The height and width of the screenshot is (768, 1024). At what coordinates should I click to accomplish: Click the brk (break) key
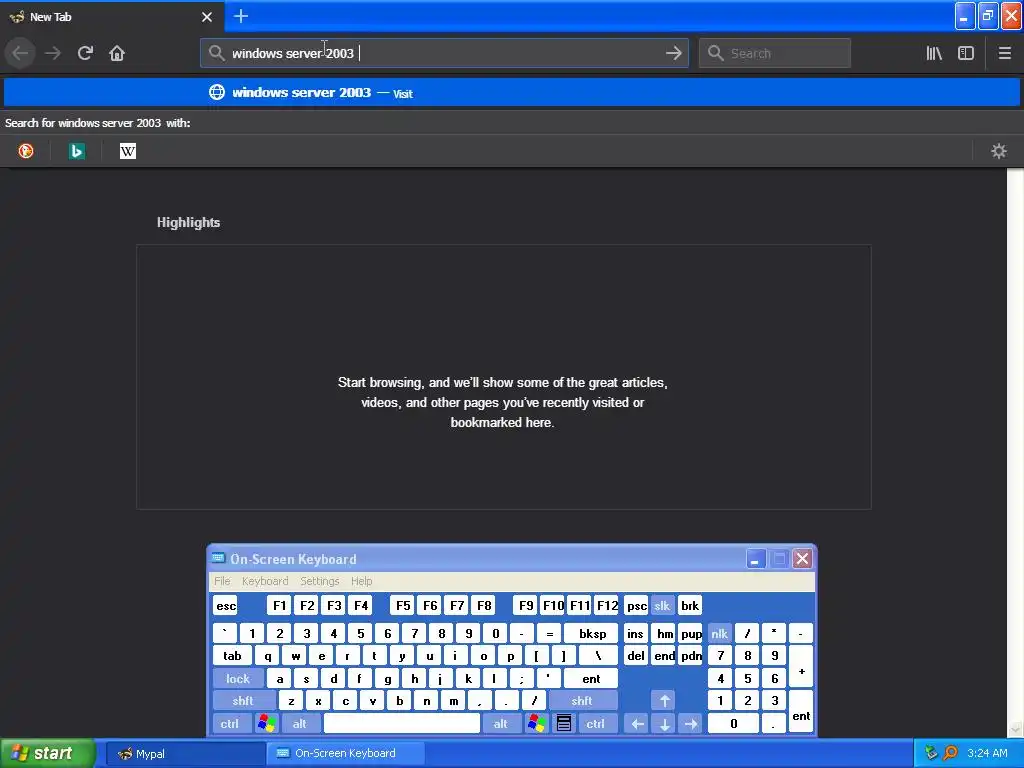[x=690, y=605]
